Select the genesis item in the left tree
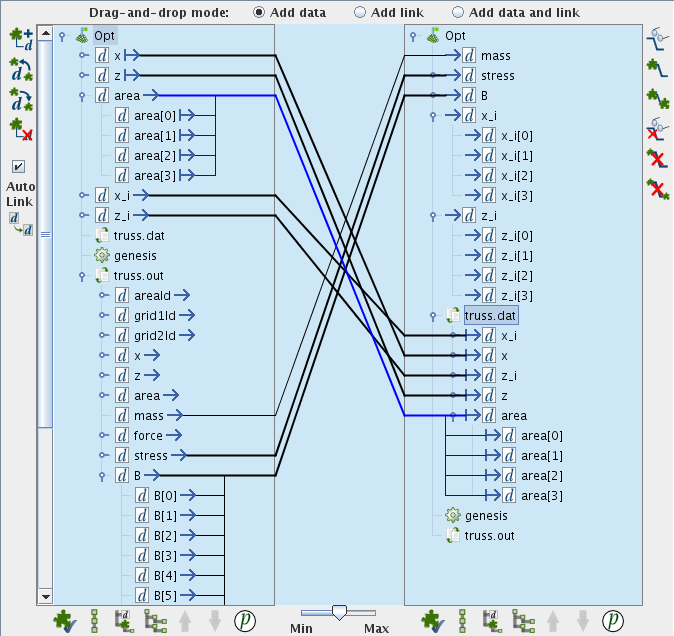Image resolution: width=674 pixels, height=636 pixels. [134, 256]
